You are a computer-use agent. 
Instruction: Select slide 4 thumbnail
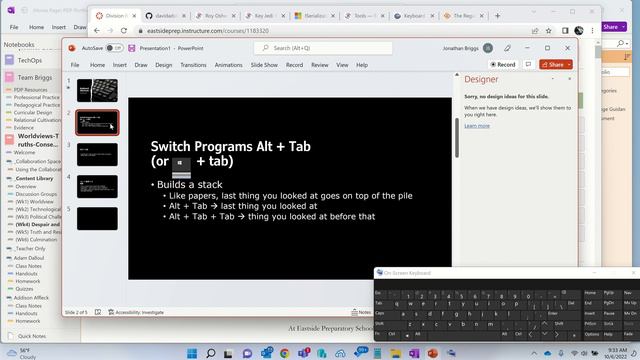coord(97,187)
